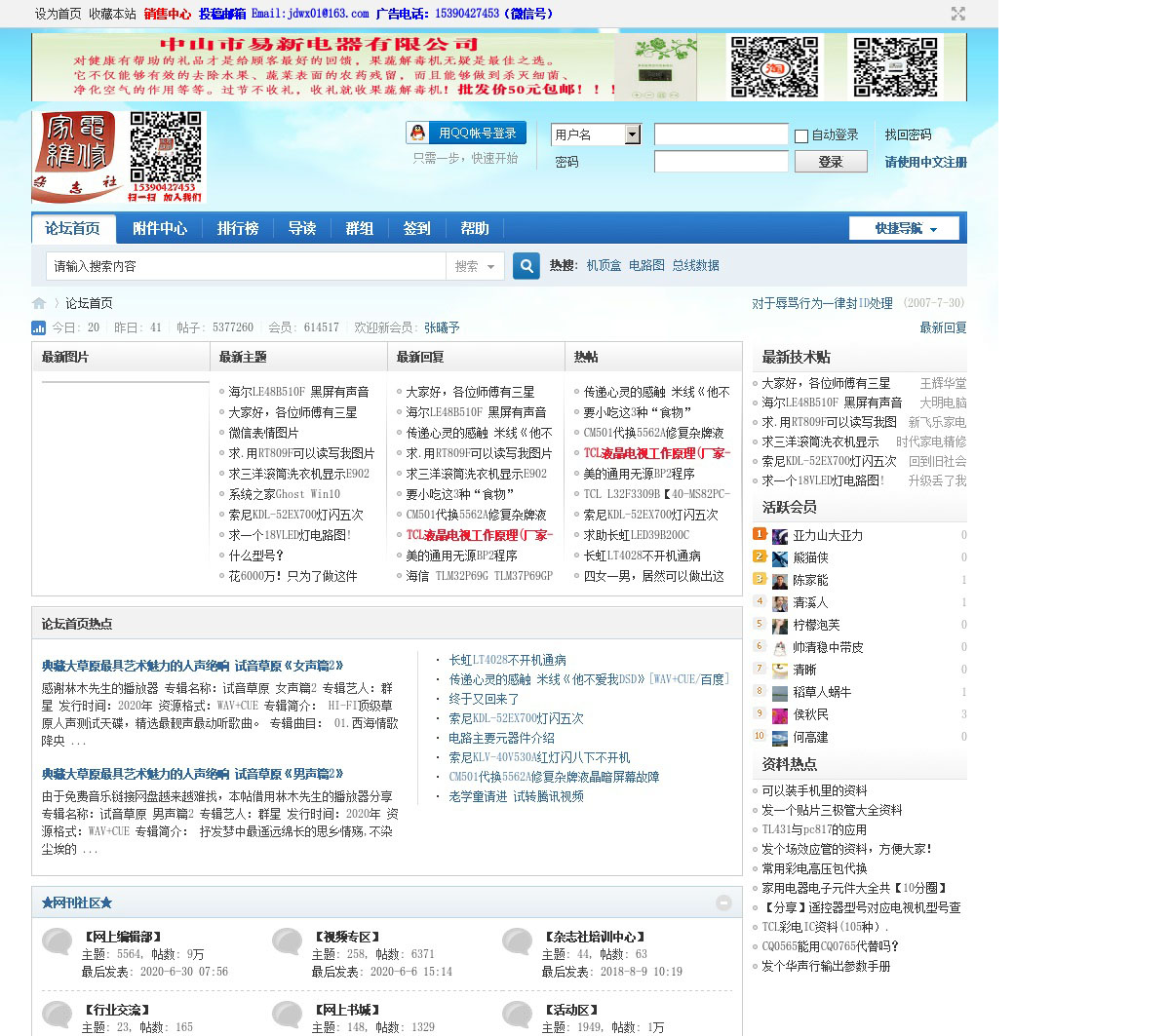Open the 导读 navigation tab
1170x1036 pixels.
point(302,228)
